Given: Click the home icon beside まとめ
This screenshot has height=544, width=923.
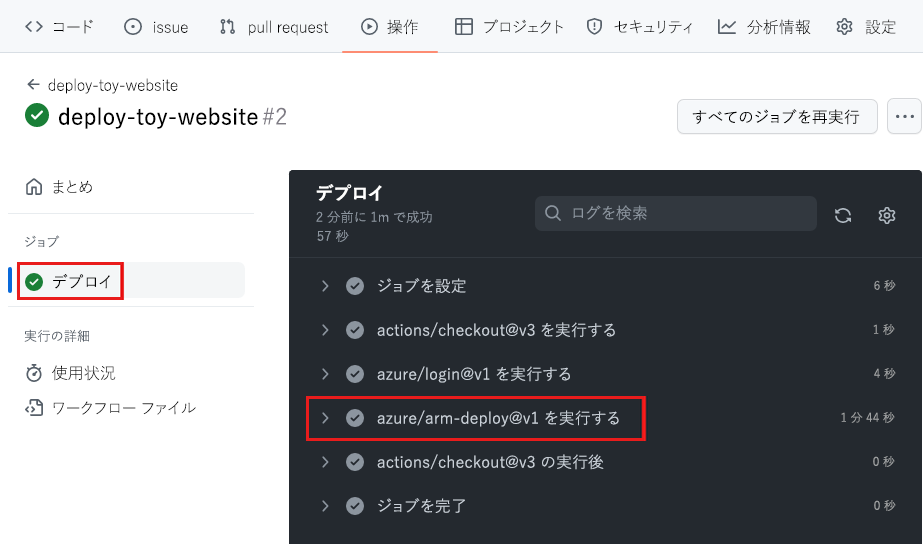Looking at the screenshot, I should (34, 187).
